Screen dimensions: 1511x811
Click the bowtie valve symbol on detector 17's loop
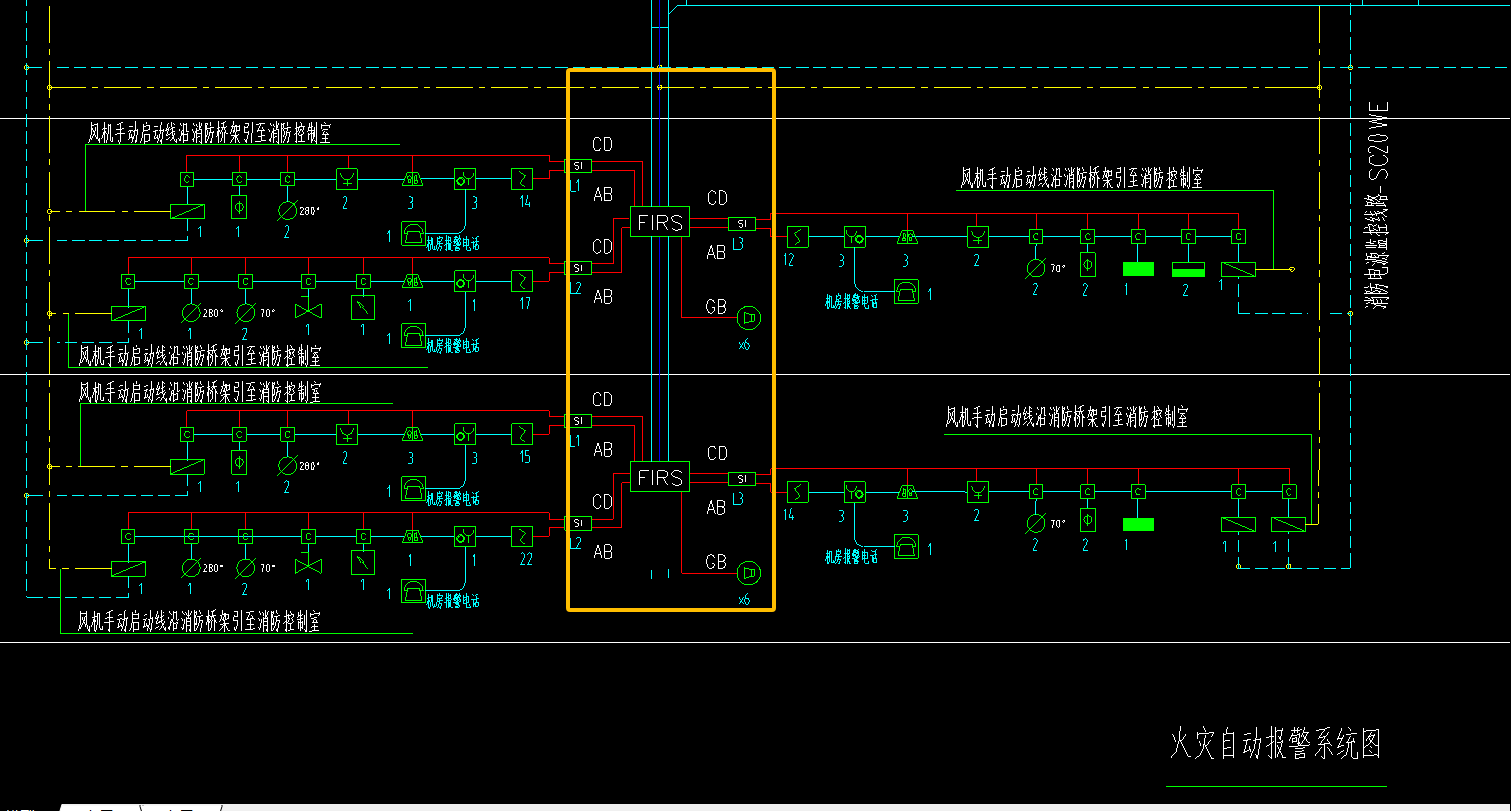tap(308, 312)
